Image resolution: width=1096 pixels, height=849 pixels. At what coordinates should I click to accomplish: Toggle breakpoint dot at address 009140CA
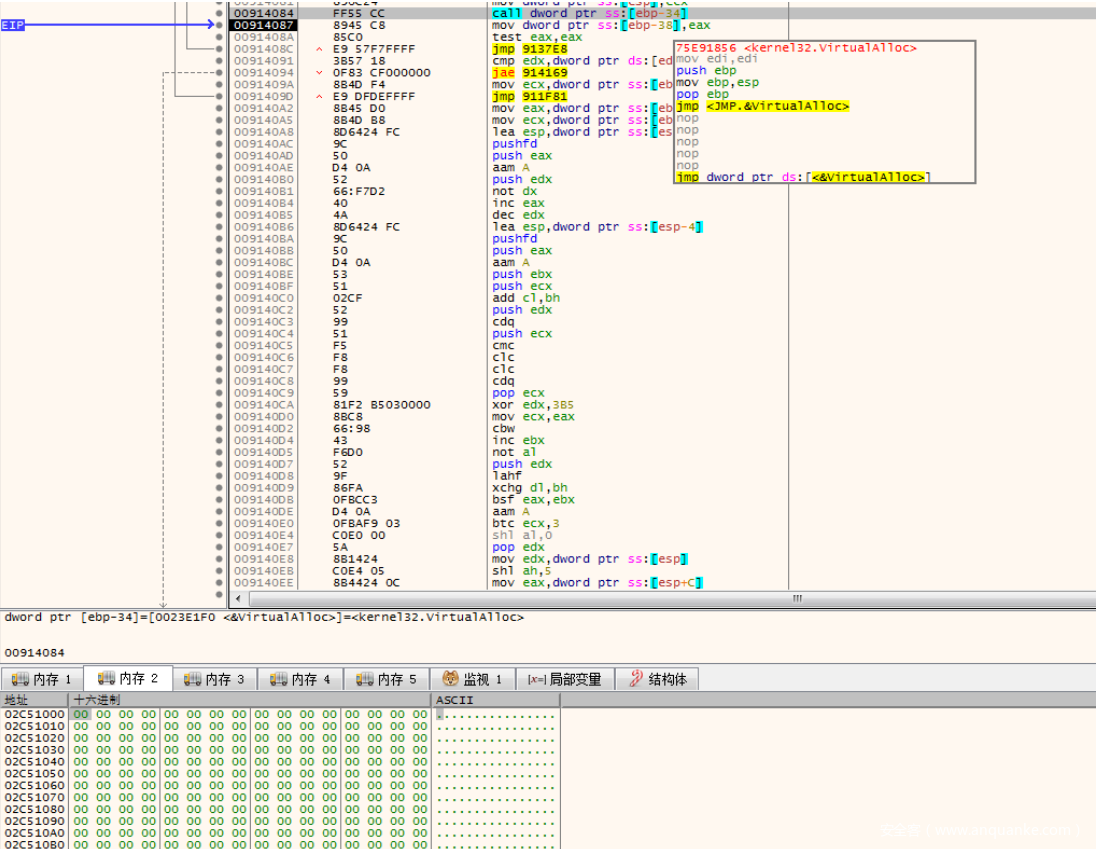(x=219, y=405)
